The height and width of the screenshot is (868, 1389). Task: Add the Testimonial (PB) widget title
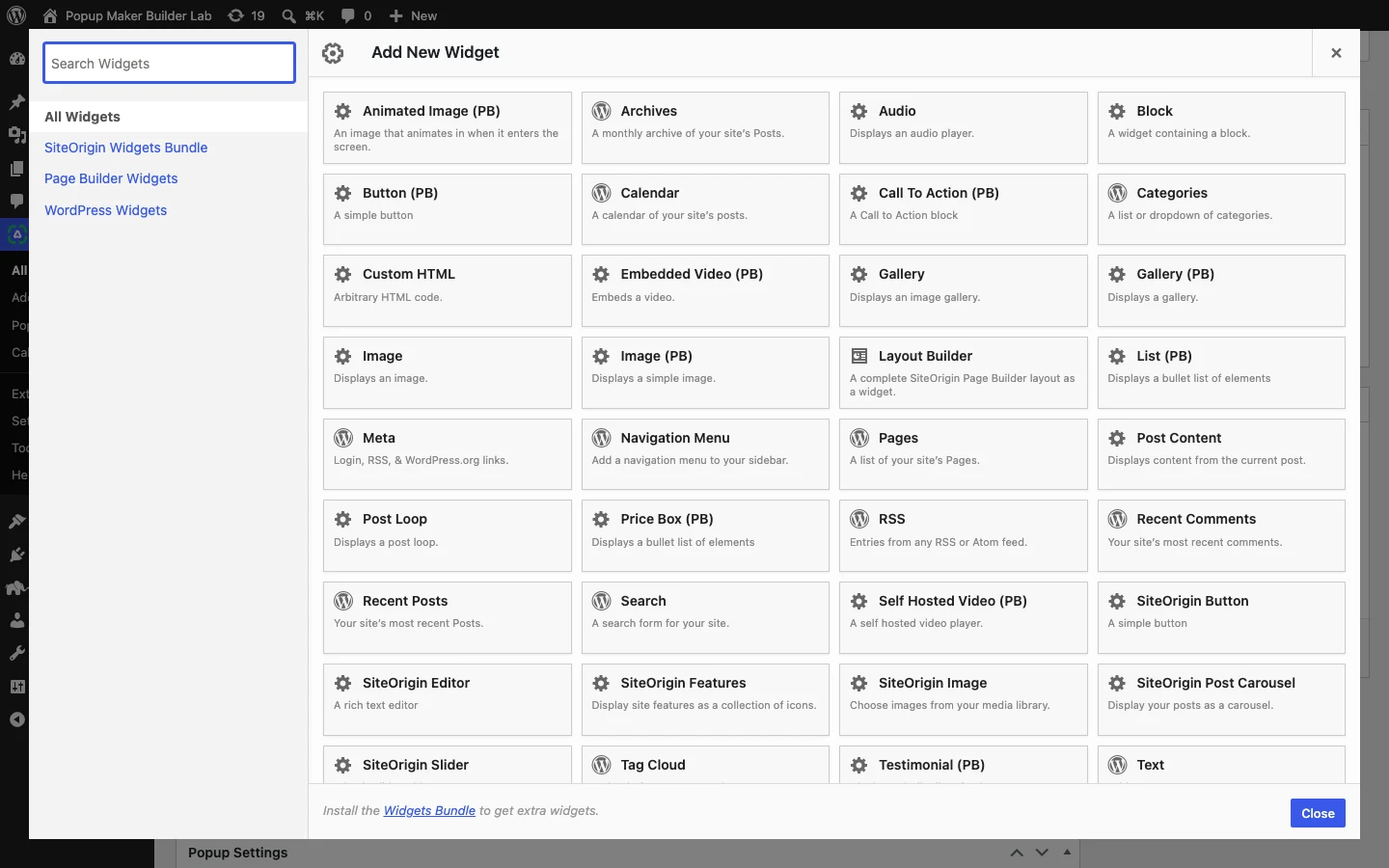tap(932, 765)
